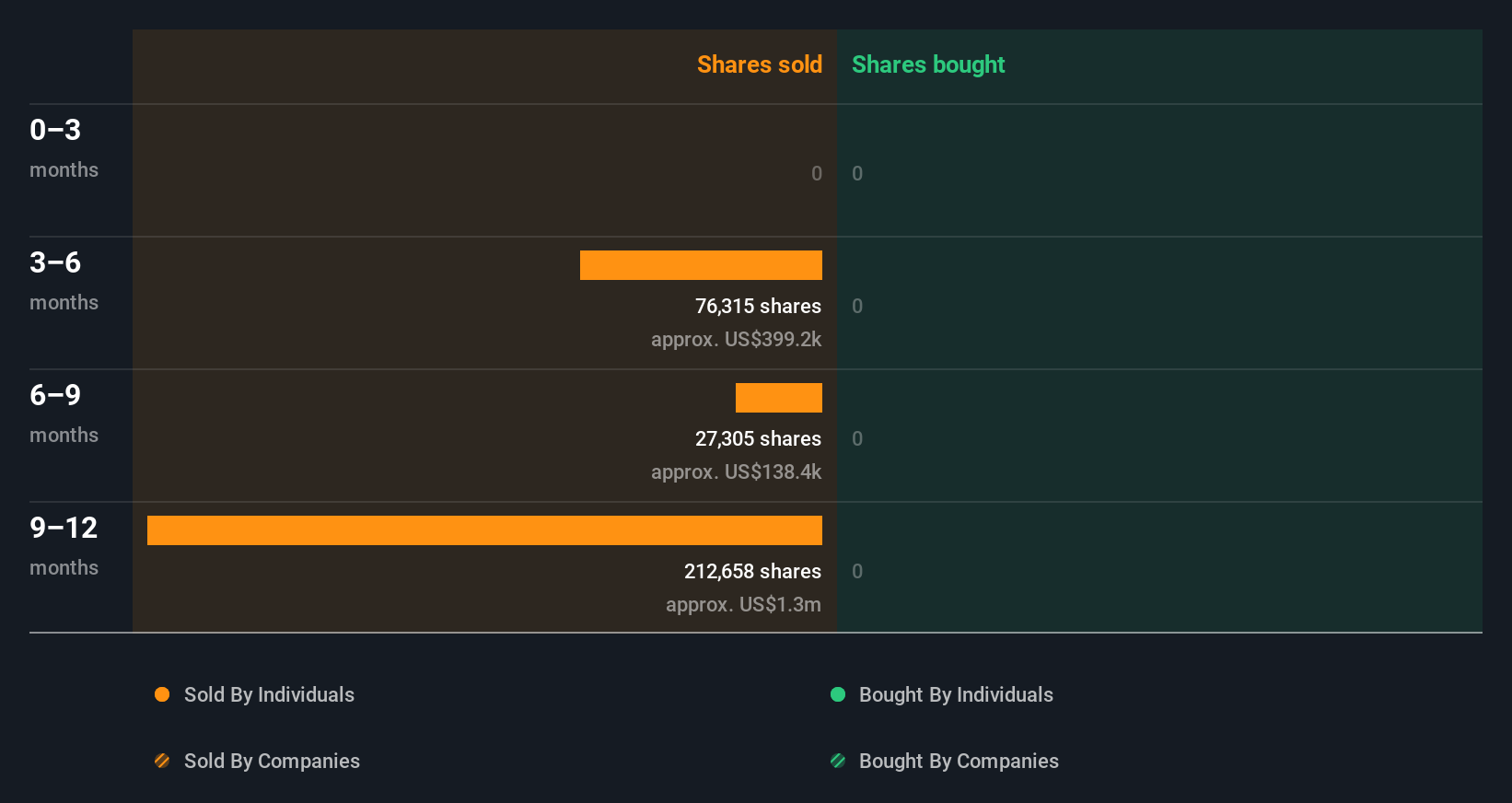Select the Bought By Companies legend label

click(959, 762)
